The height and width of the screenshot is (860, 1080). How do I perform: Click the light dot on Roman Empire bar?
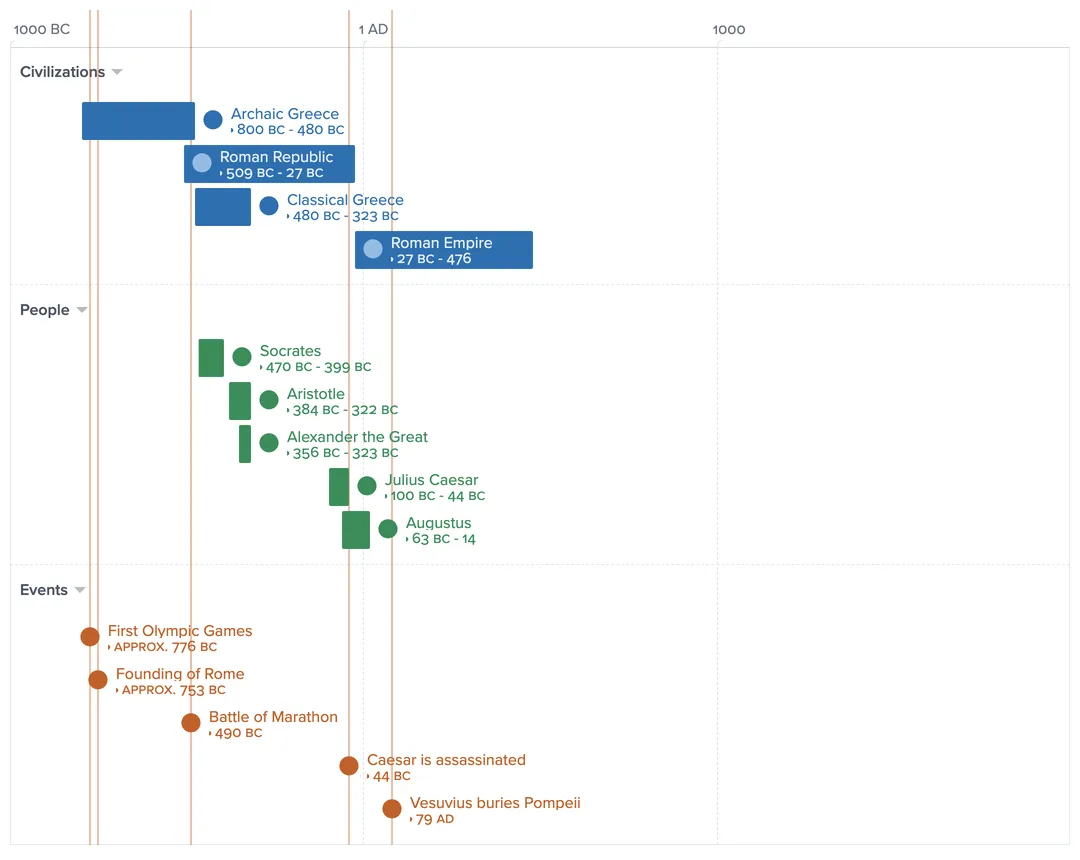[373, 249]
